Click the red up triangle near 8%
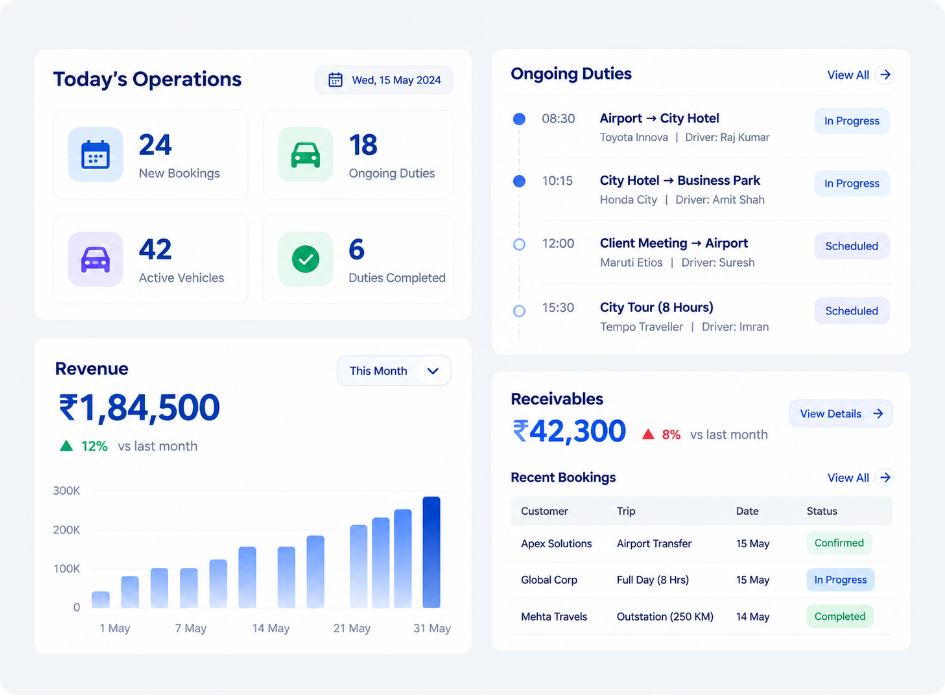 pyautogui.click(x=648, y=434)
